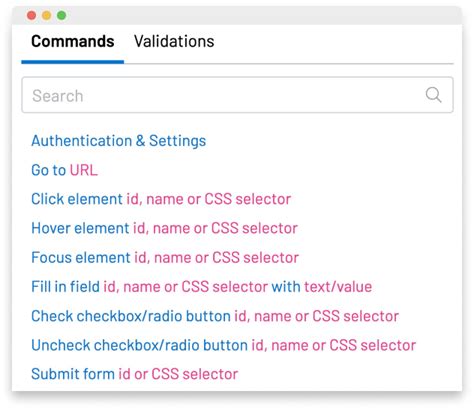Choose the Focus element command
This screenshot has height=409, width=474.
[x=165, y=258]
